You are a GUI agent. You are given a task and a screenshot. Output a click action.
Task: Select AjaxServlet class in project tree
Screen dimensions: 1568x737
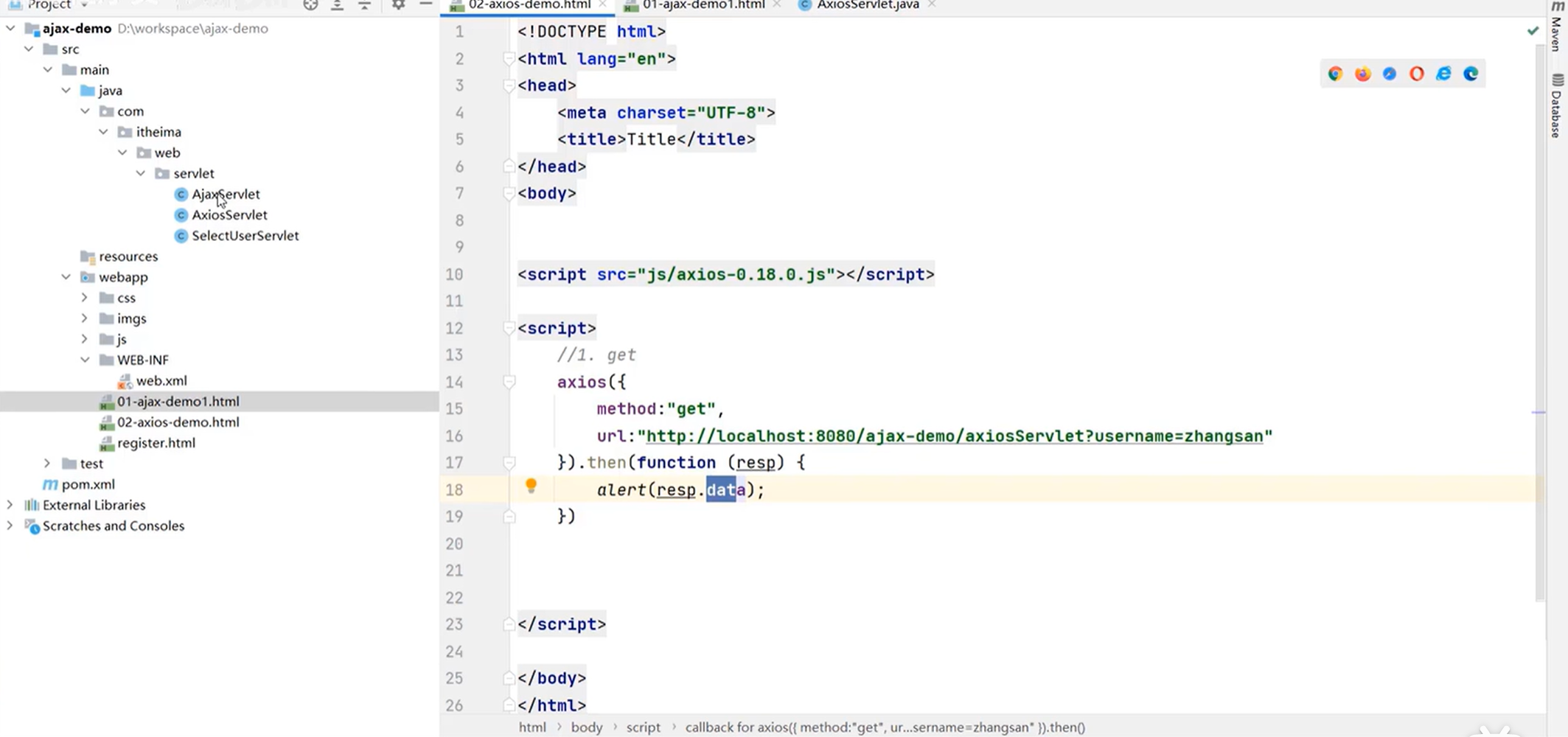pyautogui.click(x=226, y=194)
